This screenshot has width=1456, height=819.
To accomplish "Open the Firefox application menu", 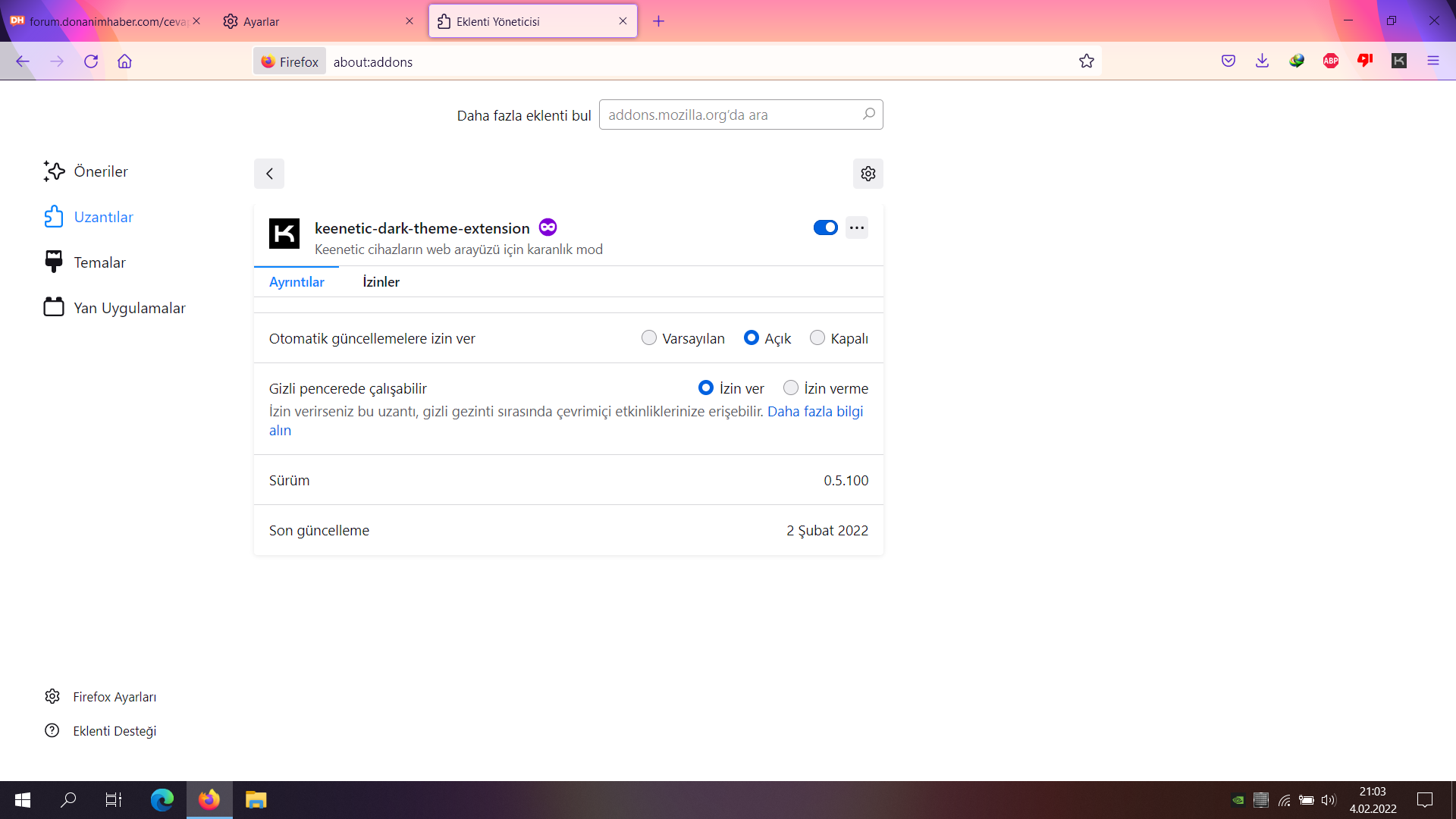I will (1433, 61).
